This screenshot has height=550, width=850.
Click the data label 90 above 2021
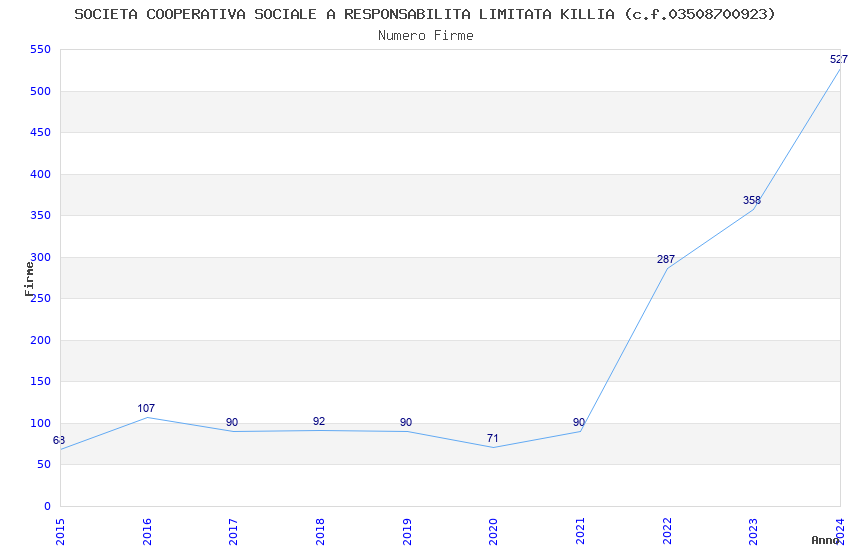[x=579, y=423]
